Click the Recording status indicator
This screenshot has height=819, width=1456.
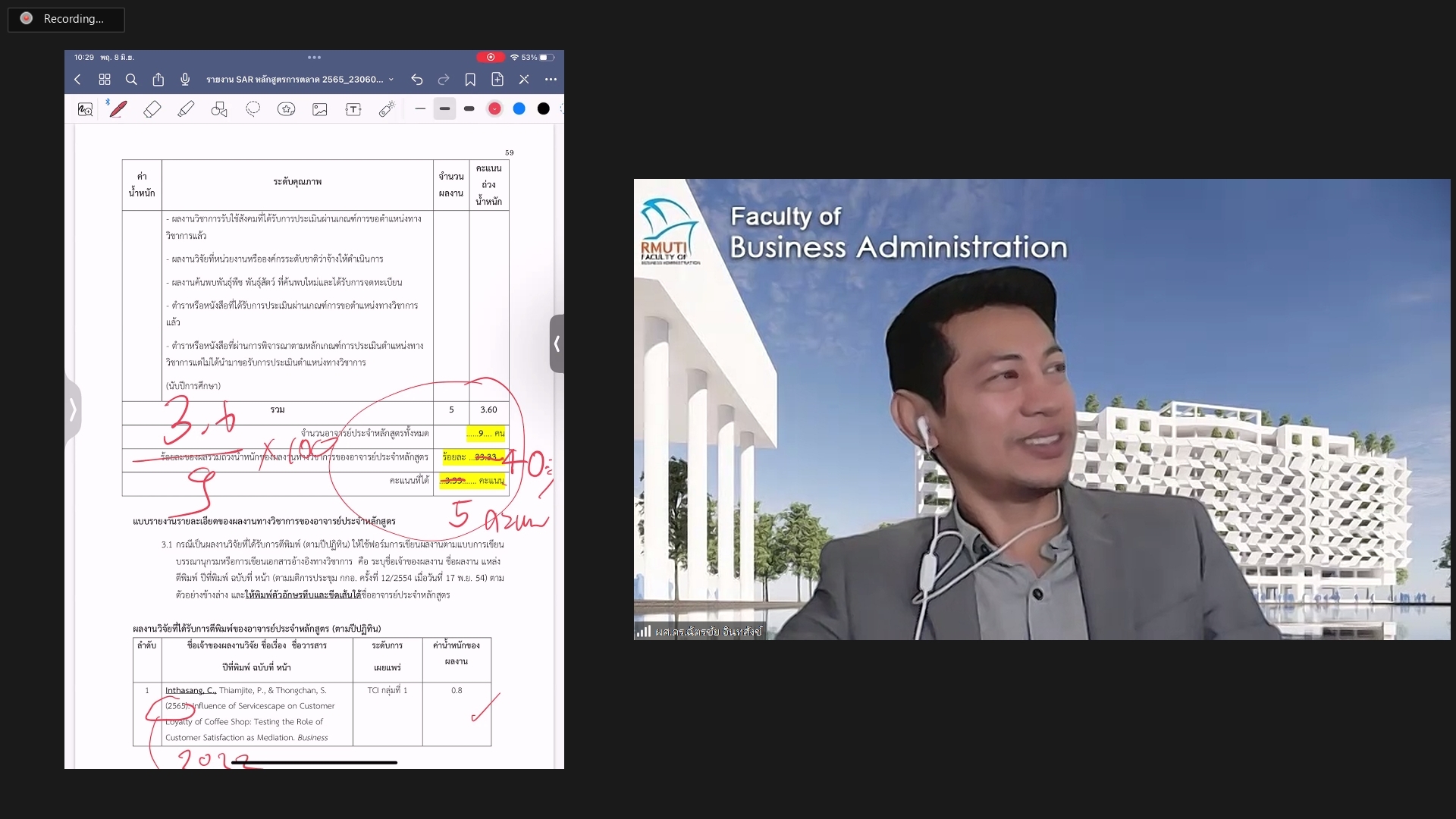click(66, 19)
